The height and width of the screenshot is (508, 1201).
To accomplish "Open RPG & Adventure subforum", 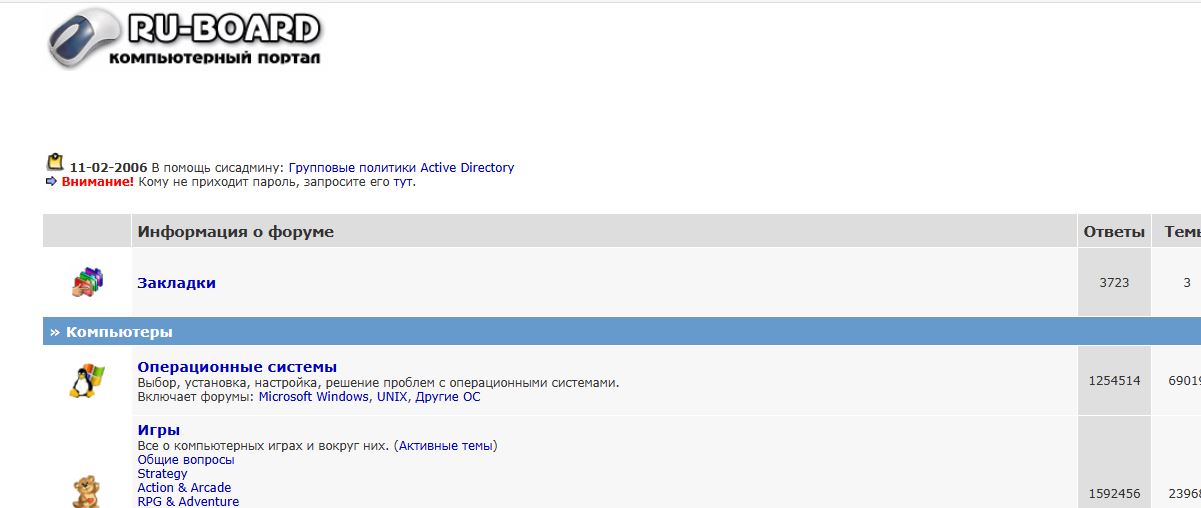I will coord(188,502).
